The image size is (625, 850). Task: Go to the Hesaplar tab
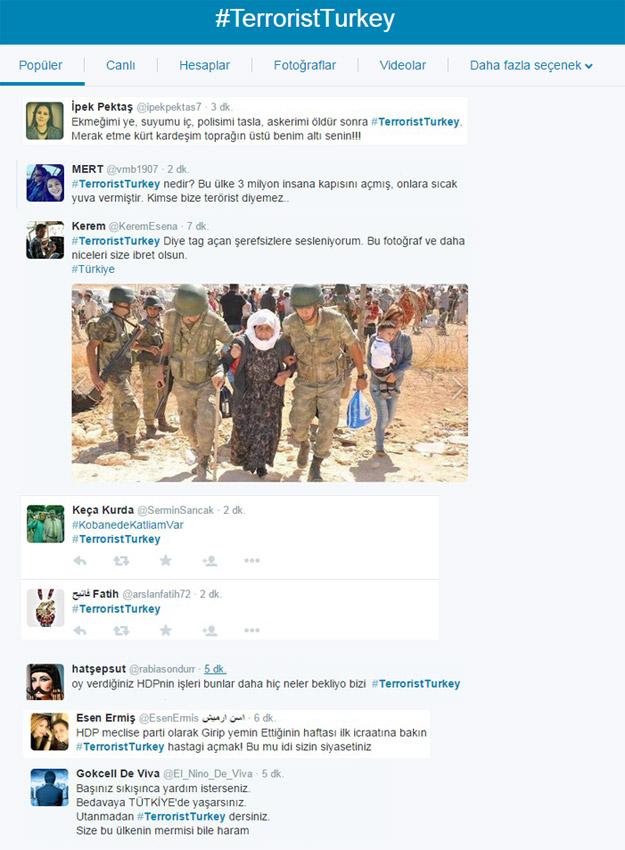click(204, 66)
